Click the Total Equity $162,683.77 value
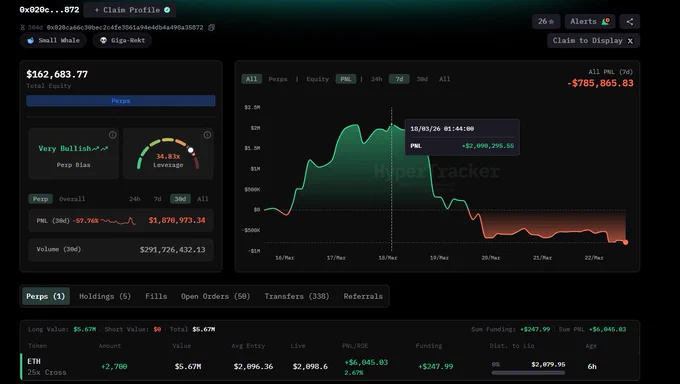The width and height of the screenshot is (680, 384). click(x=57, y=74)
